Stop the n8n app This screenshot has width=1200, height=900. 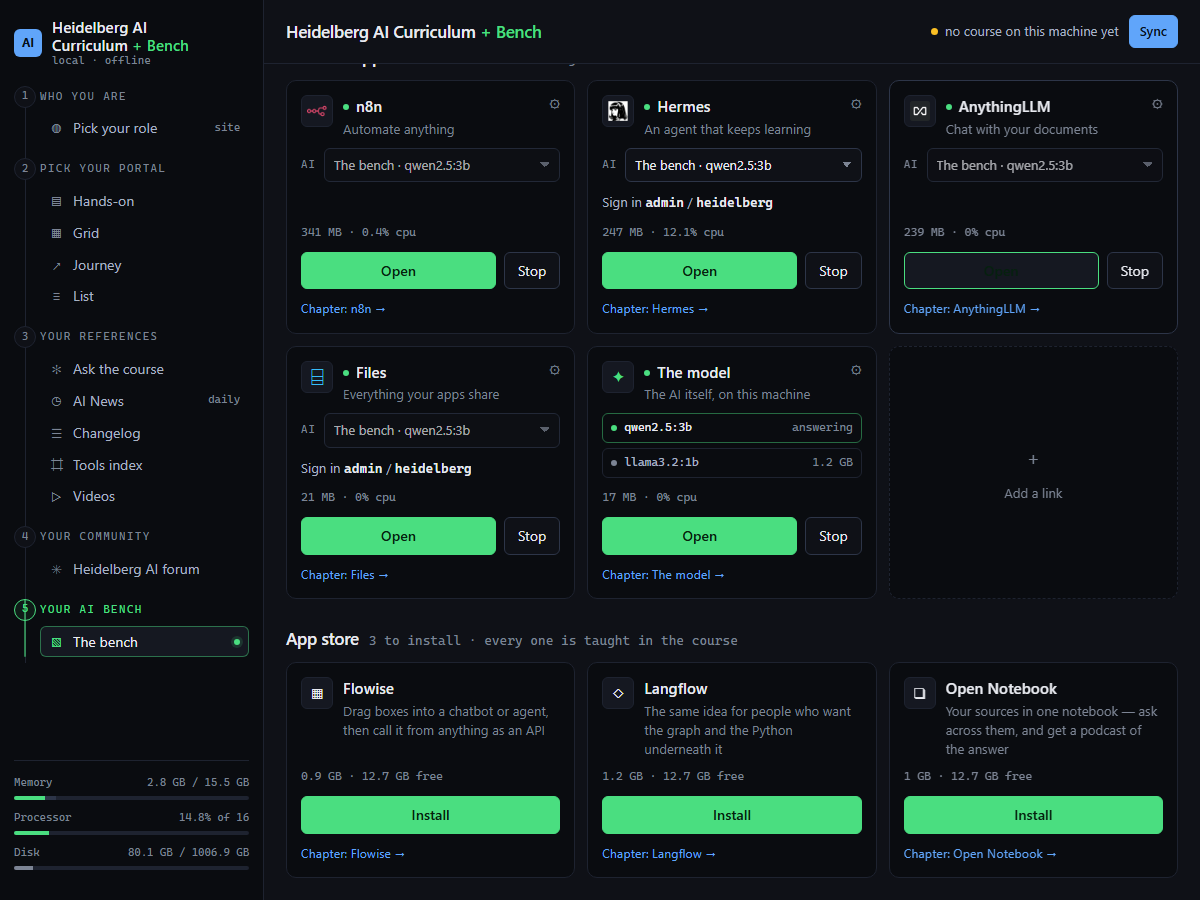[532, 271]
